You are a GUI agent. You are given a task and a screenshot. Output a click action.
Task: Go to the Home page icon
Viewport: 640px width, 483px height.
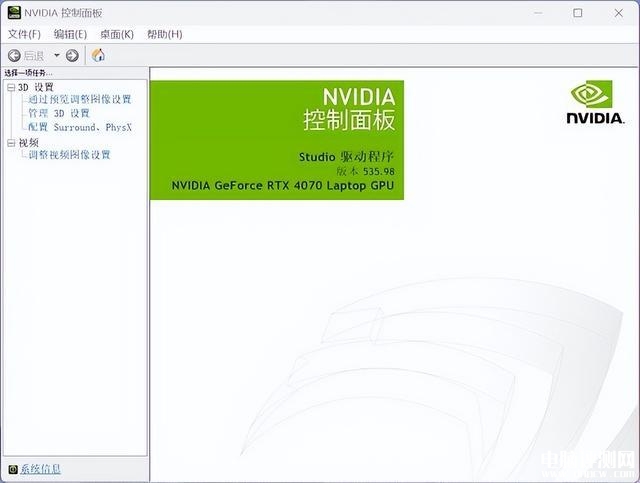[x=98, y=55]
